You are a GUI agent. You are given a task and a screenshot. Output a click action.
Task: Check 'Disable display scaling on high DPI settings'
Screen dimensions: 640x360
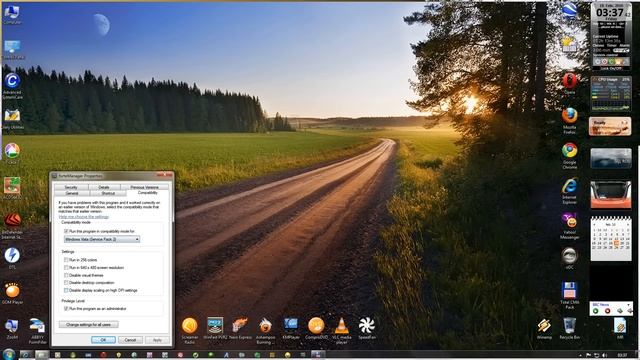[x=66, y=290]
